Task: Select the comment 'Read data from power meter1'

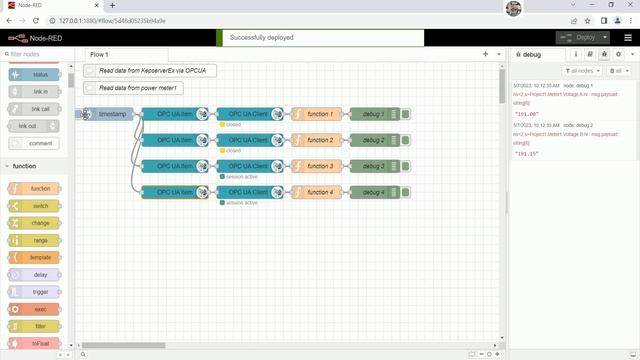Action: [x=133, y=88]
